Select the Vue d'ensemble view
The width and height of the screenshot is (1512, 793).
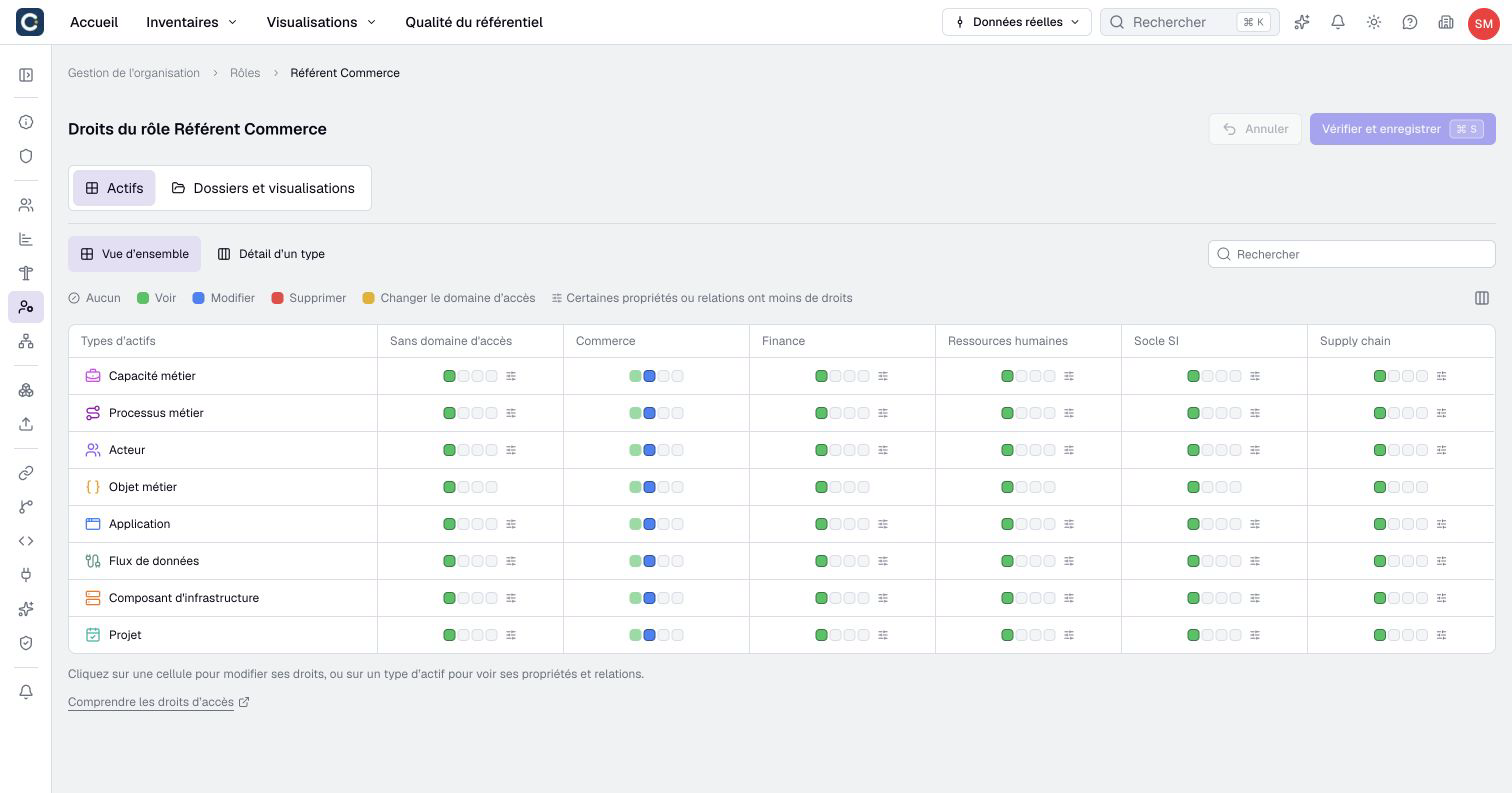tap(134, 254)
